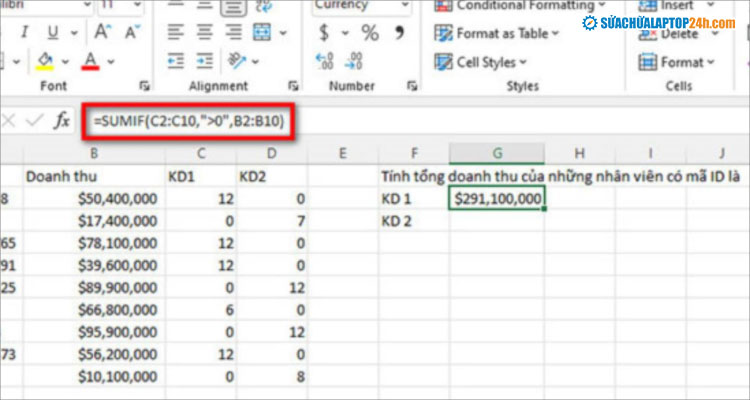Apply the yellow Fill Color bucket
This screenshot has height=400, width=750.
pyautogui.click(x=45, y=62)
